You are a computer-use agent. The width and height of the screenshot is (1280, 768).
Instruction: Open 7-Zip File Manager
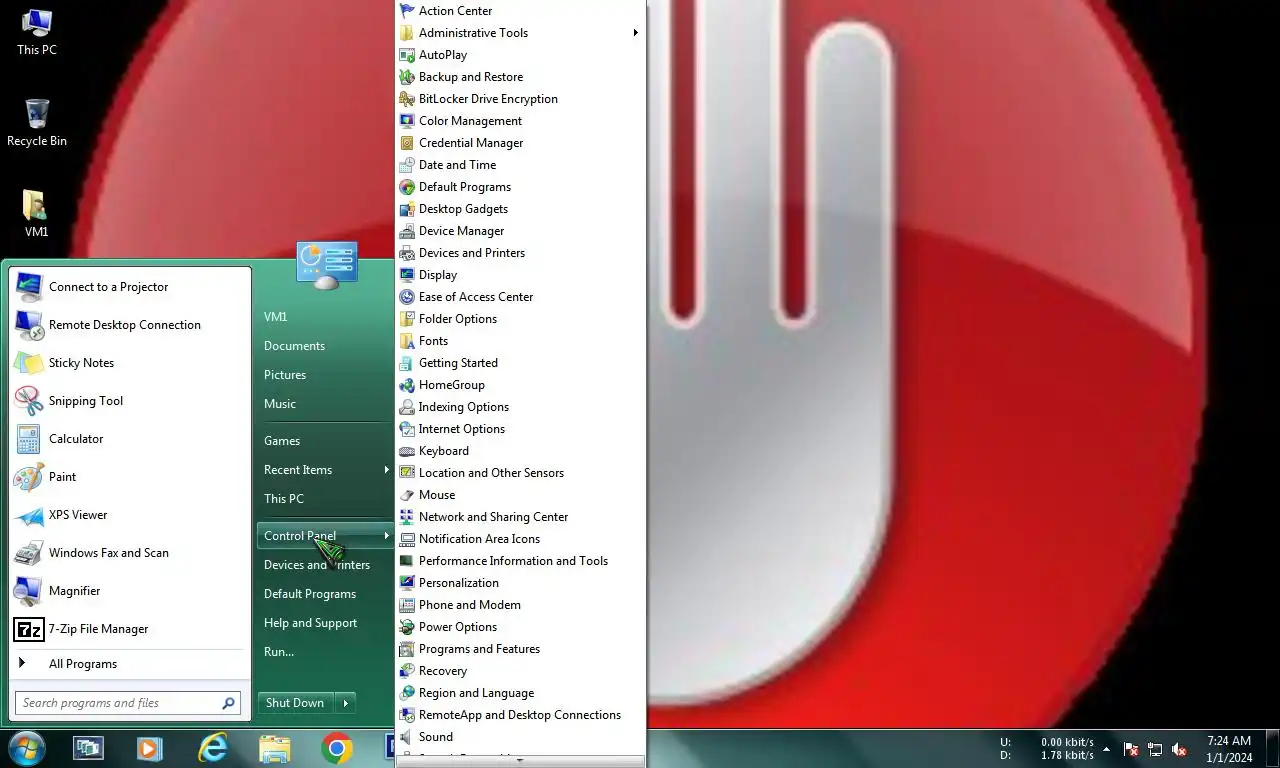[129, 629]
